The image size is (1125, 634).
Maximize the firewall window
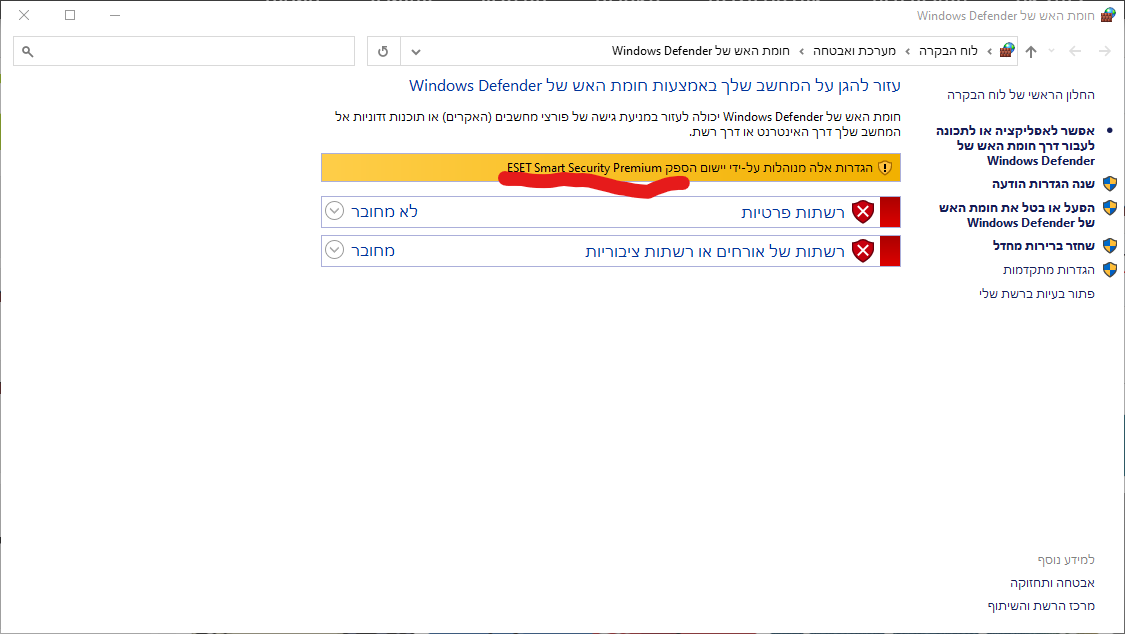coord(70,15)
